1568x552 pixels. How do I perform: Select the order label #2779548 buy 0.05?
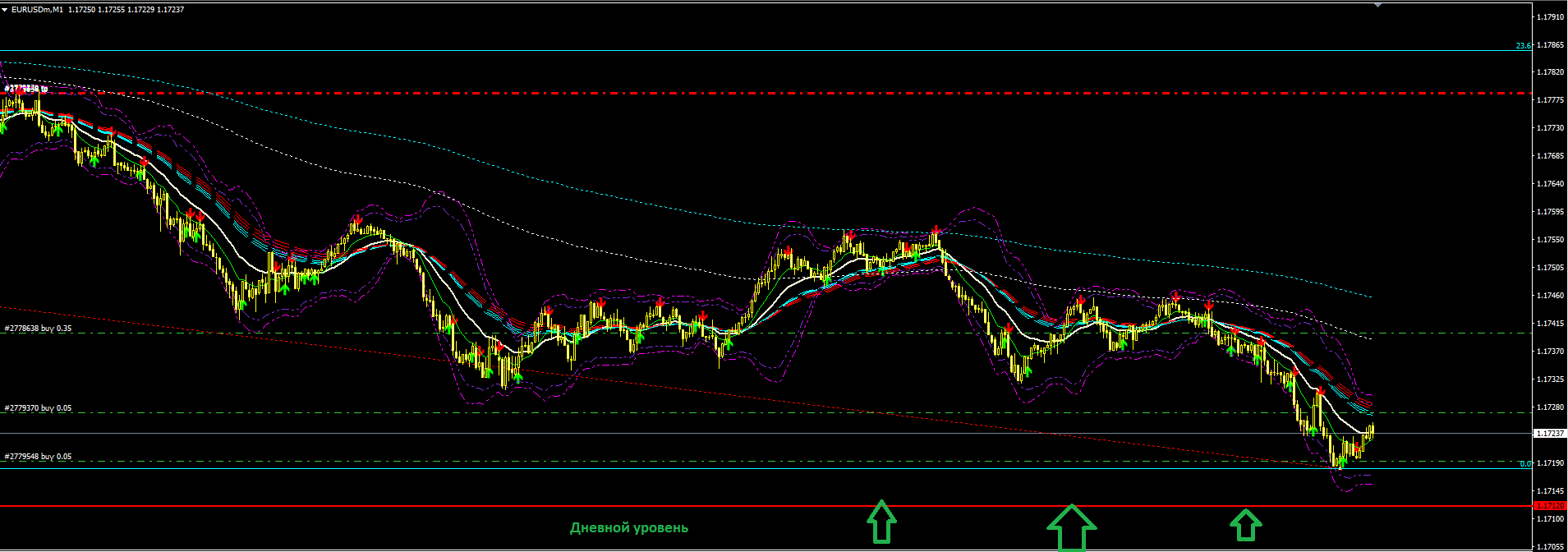pyautogui.click(x=38, y=456)
